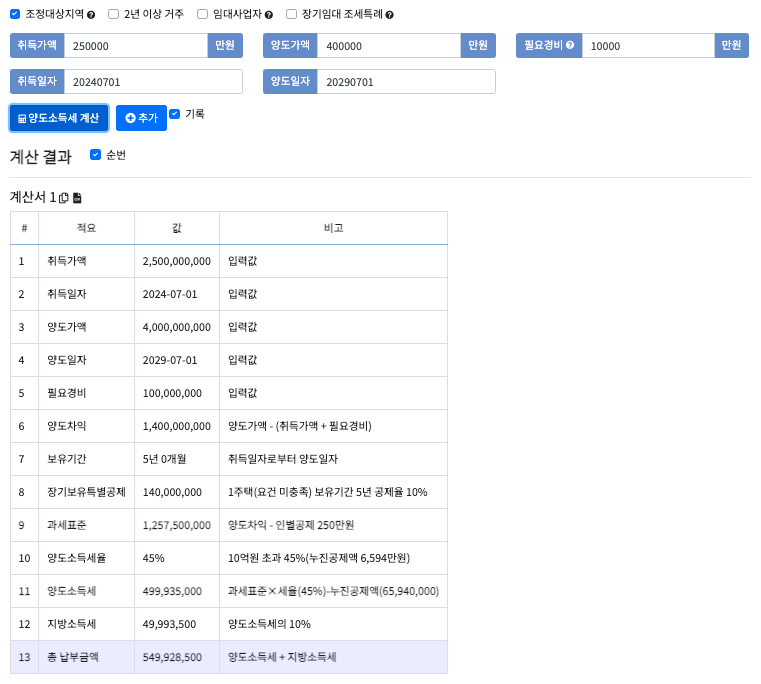The image size is (761, 684).
Task: Click note 양도소득세의 10%
Action: (x=269, y=624)
